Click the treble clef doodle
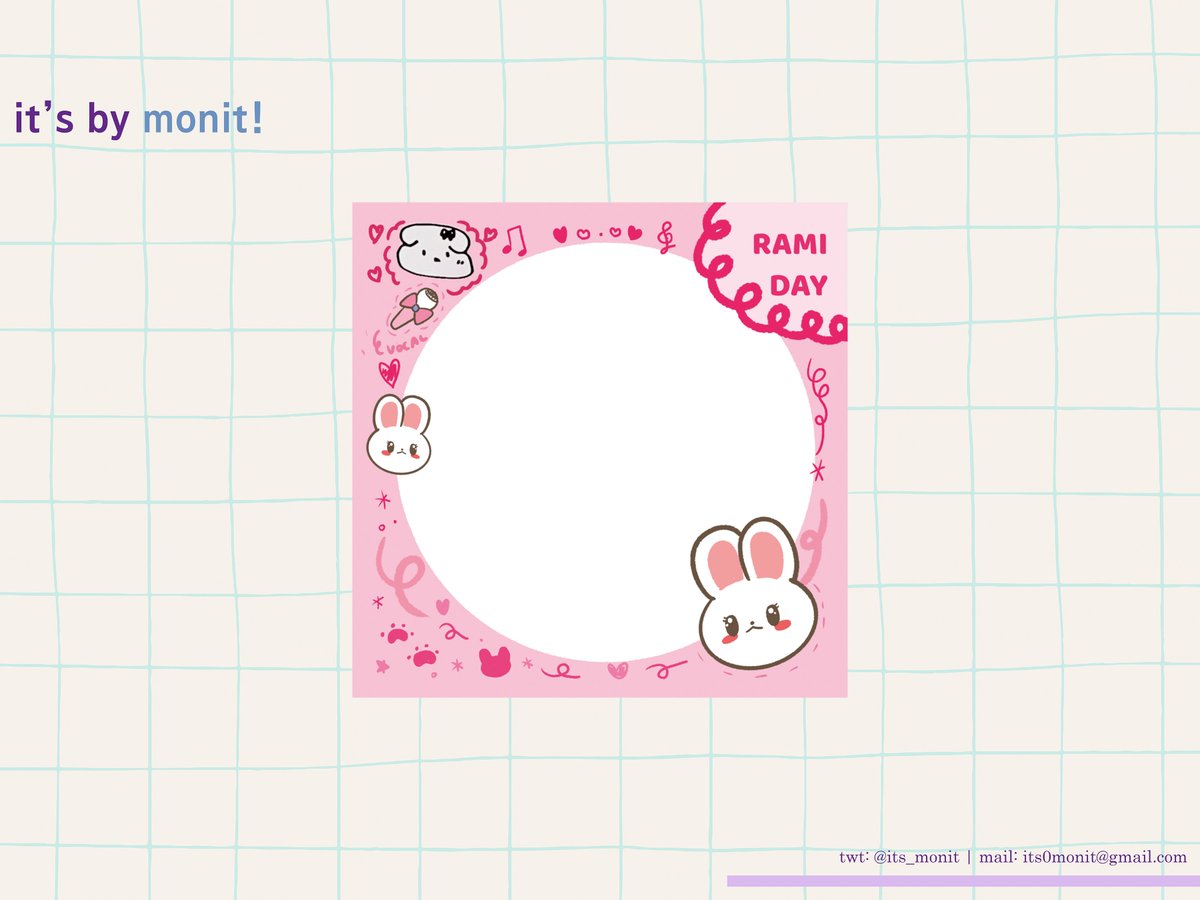Screen dimensions: 1200x900 667,236
